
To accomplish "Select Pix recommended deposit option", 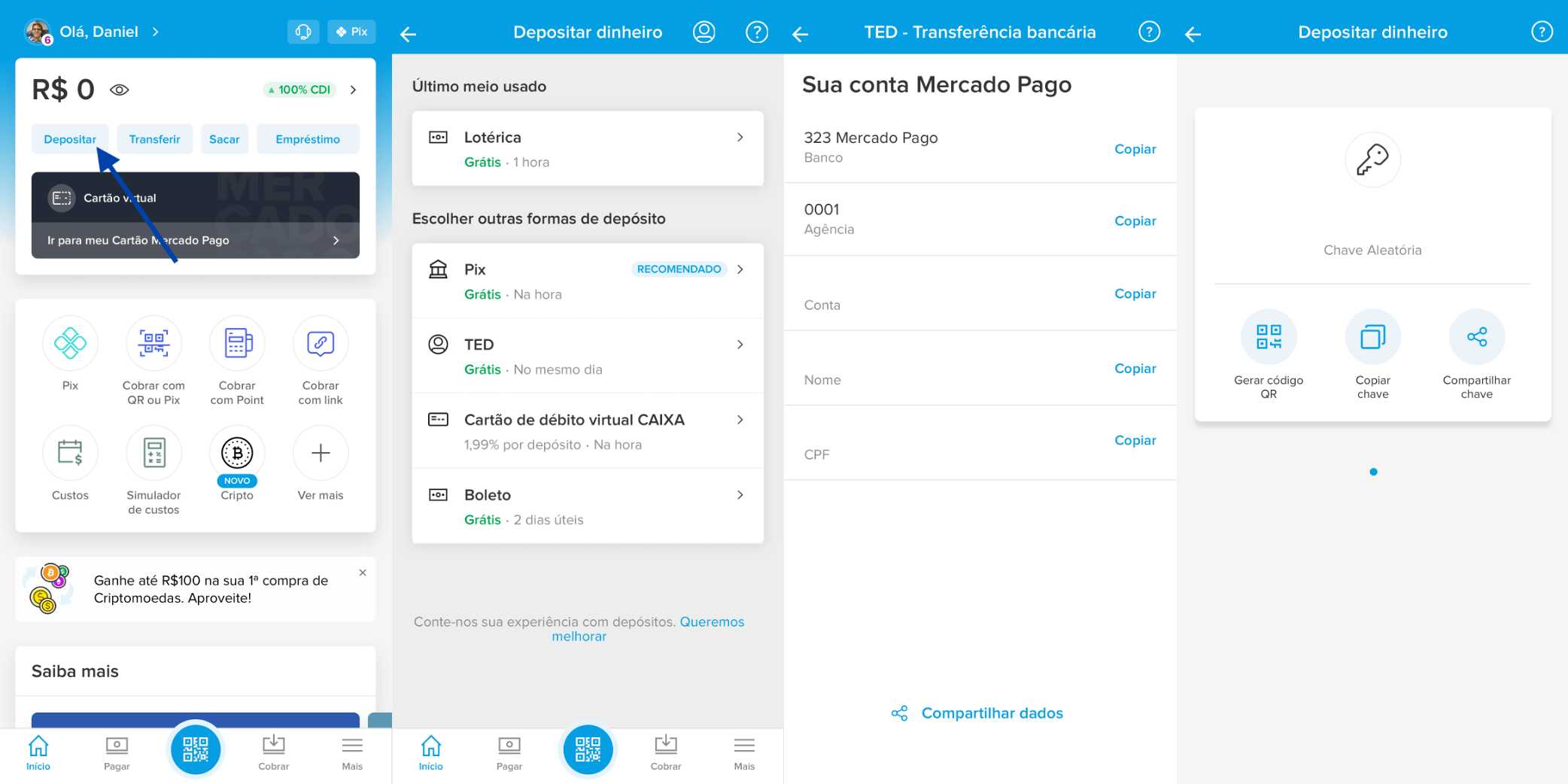I will [x=588, y=281].
